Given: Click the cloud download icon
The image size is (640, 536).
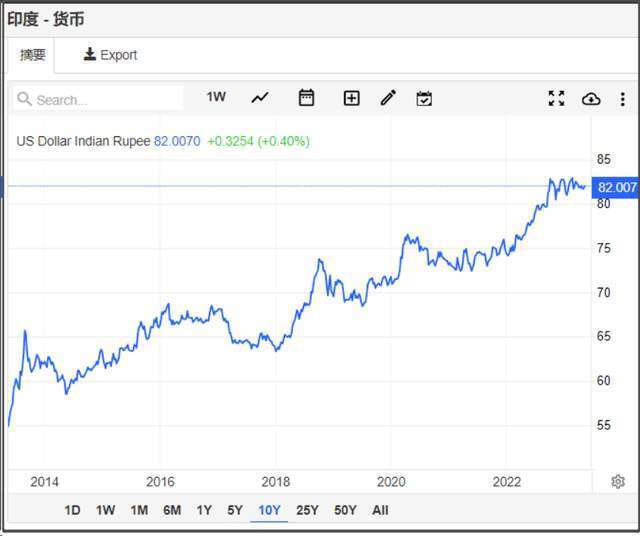Looking at the screenshot, I should click(x=591, y=99).
